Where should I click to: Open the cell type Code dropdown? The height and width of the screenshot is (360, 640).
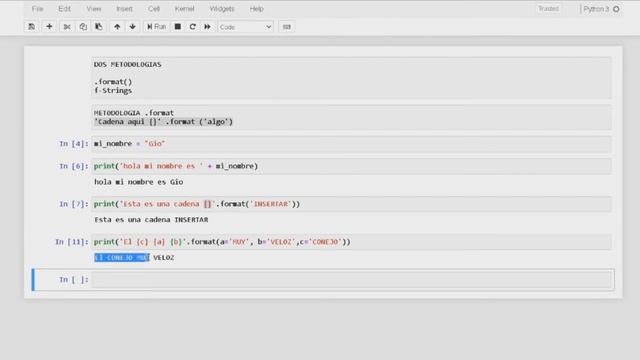tap(245, 27)
